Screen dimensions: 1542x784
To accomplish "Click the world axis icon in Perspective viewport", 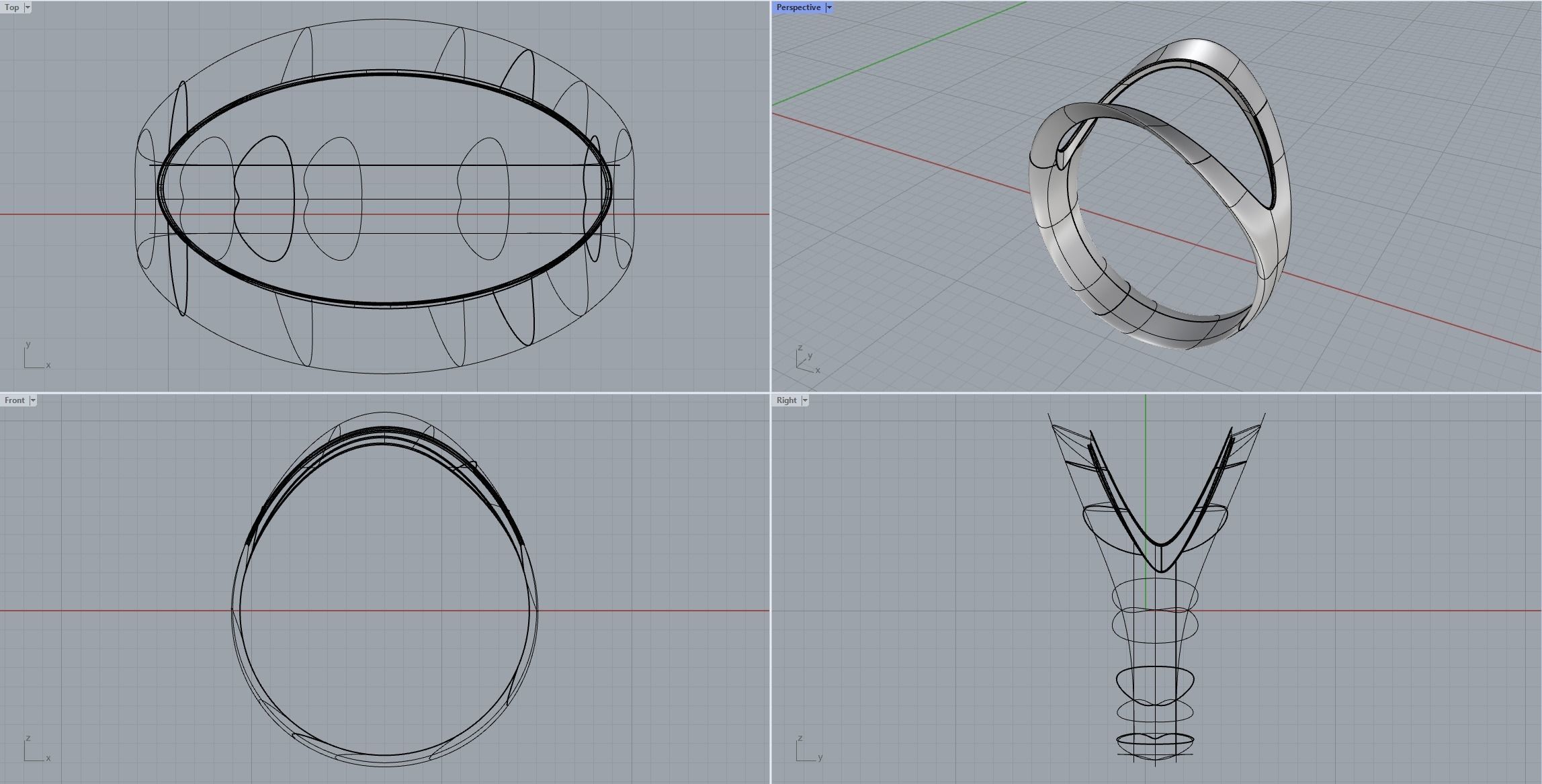I will coord(808,359).
